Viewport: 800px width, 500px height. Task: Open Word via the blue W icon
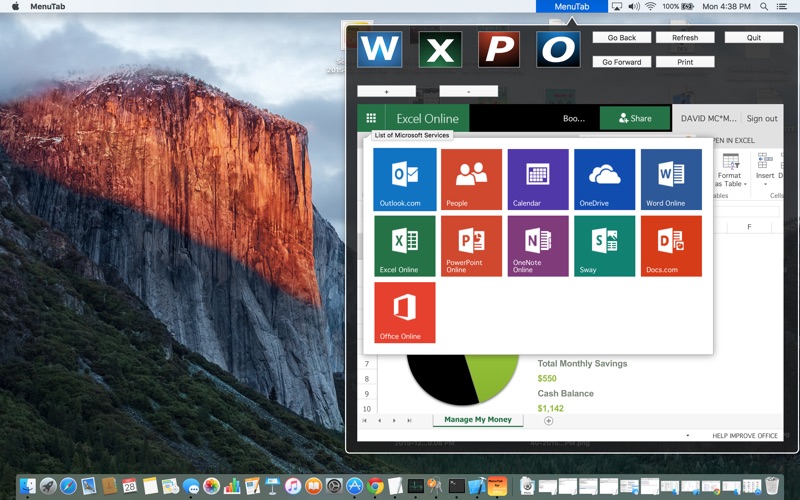coord(380,49)
